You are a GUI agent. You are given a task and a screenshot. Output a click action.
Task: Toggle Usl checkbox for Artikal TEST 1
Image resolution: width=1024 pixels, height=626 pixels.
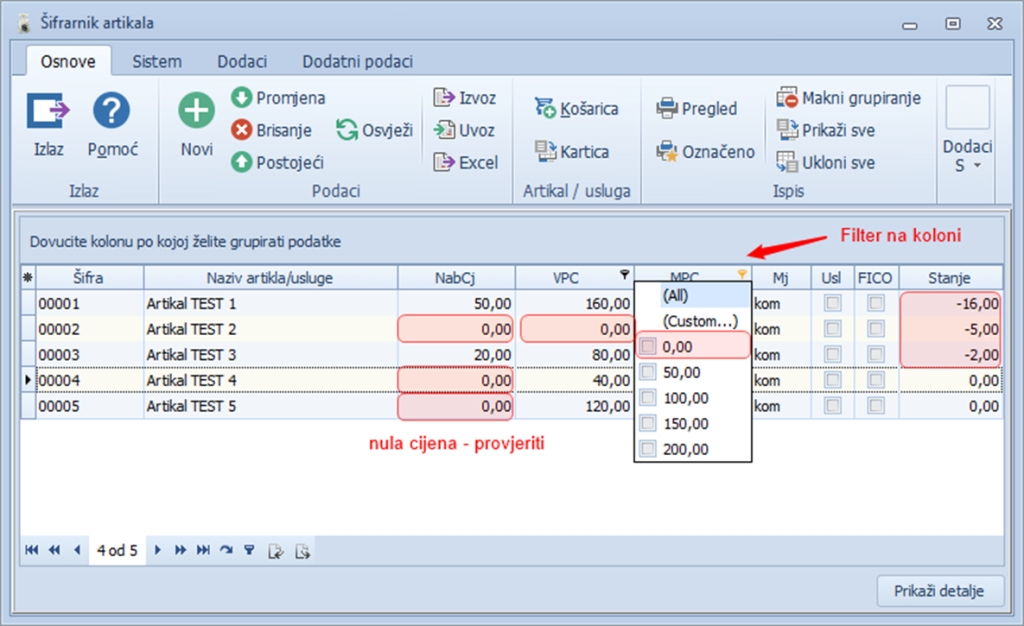[832, 303]
